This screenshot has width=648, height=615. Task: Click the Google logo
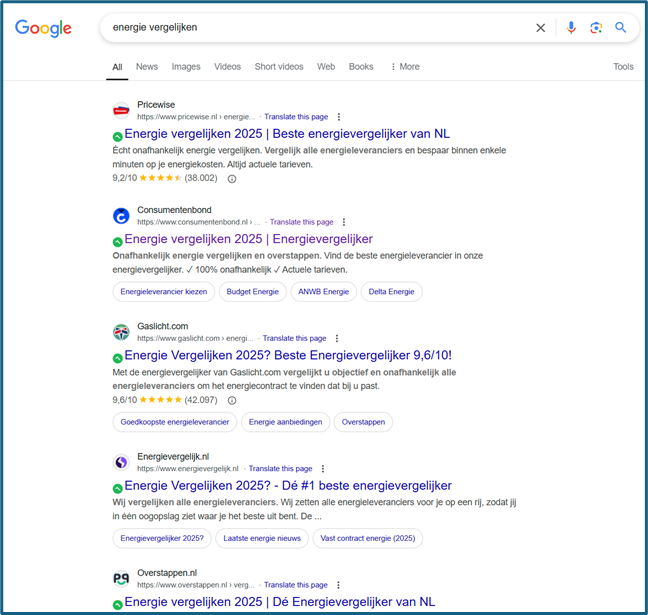click(x=43, y=28)
